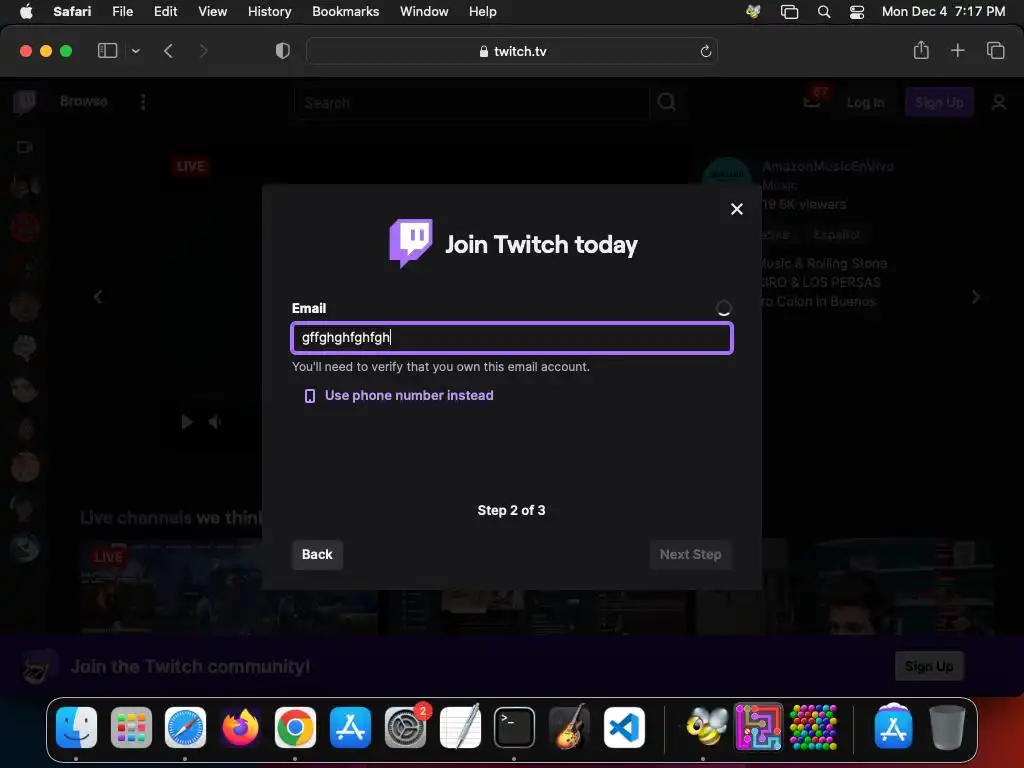
Task: Open the History menu
Action: [269, 11]
